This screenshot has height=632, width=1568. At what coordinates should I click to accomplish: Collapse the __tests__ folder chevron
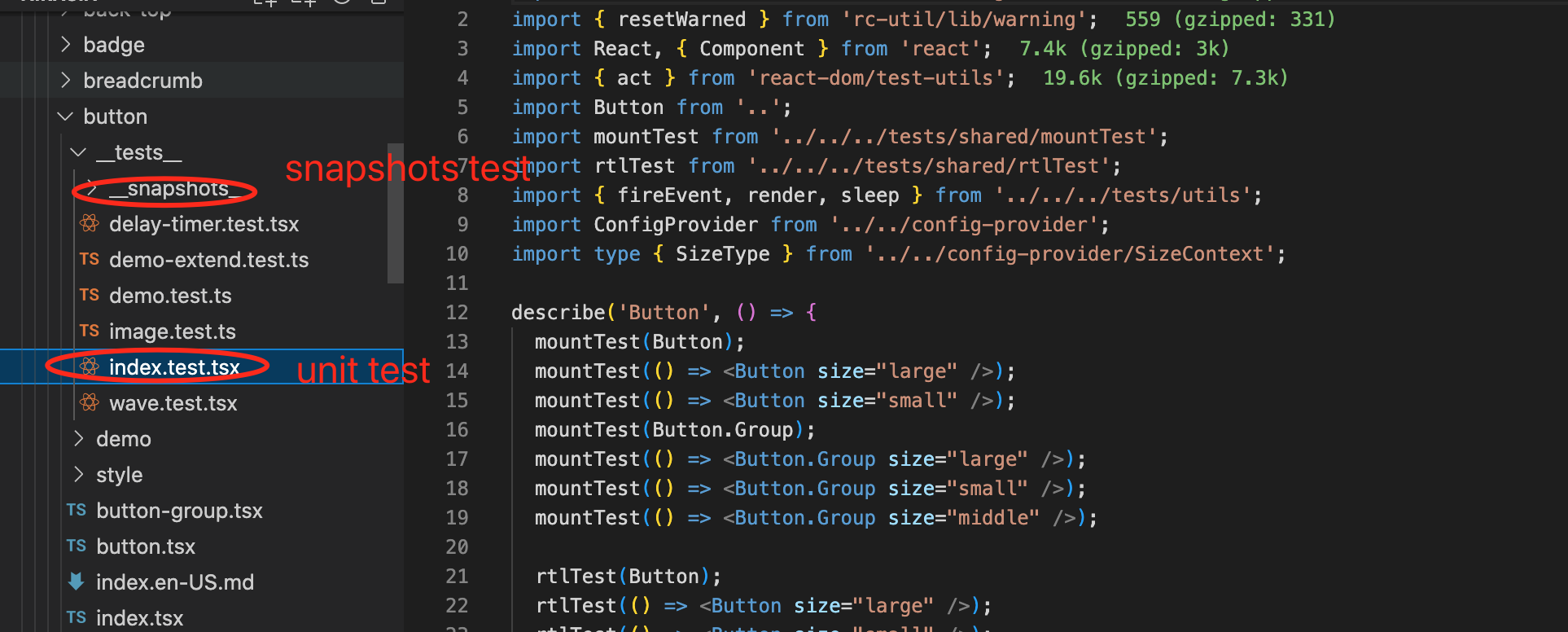pyautogui.click(x=79, y=152)
